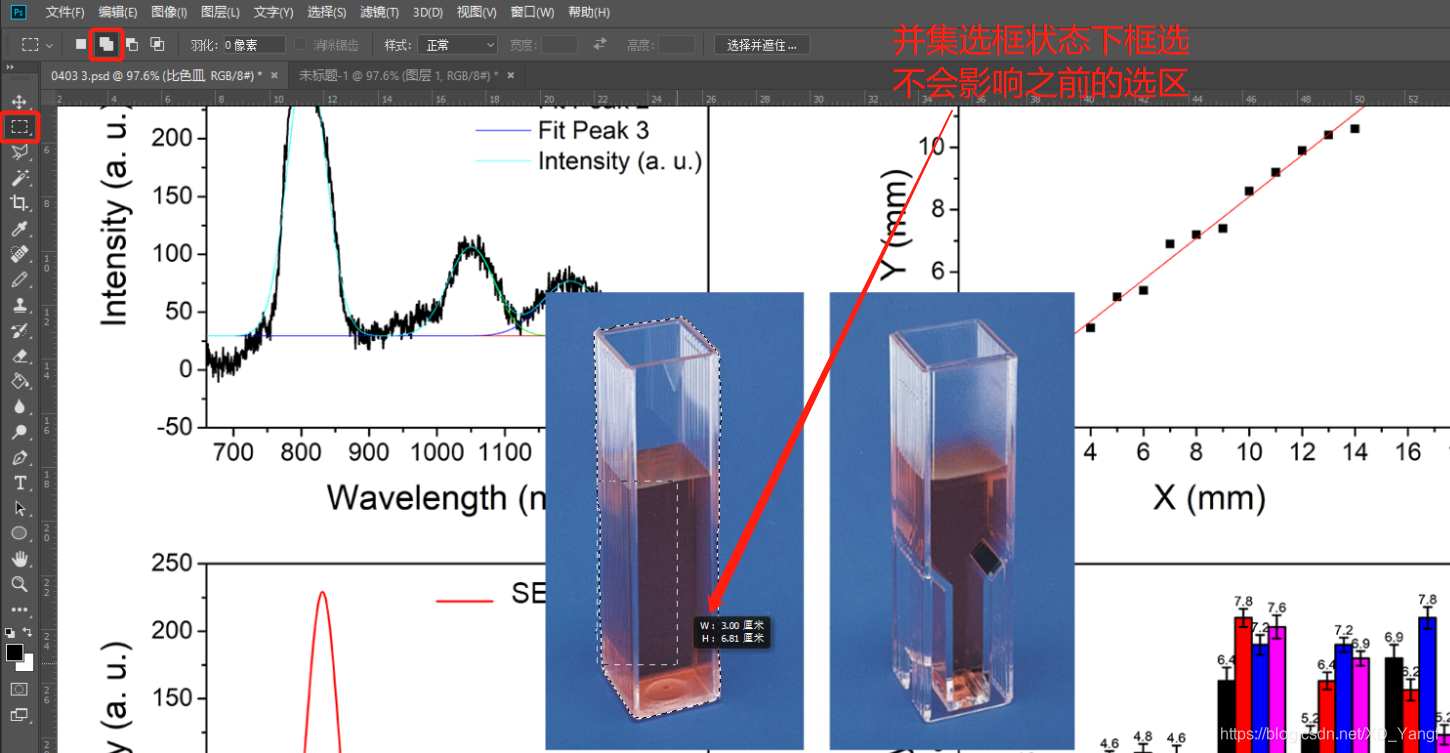
Task: Swap width and height values
Action: click(600, 45)
